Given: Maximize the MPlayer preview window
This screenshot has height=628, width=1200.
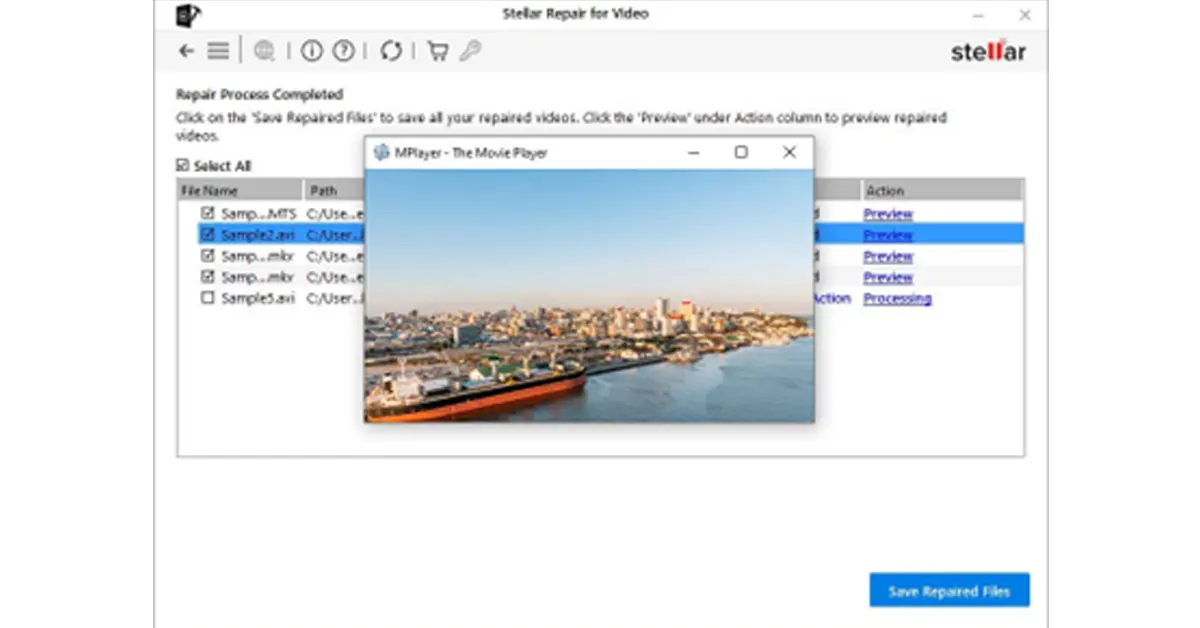Looking at the screenshot, I should coord(741,152).
